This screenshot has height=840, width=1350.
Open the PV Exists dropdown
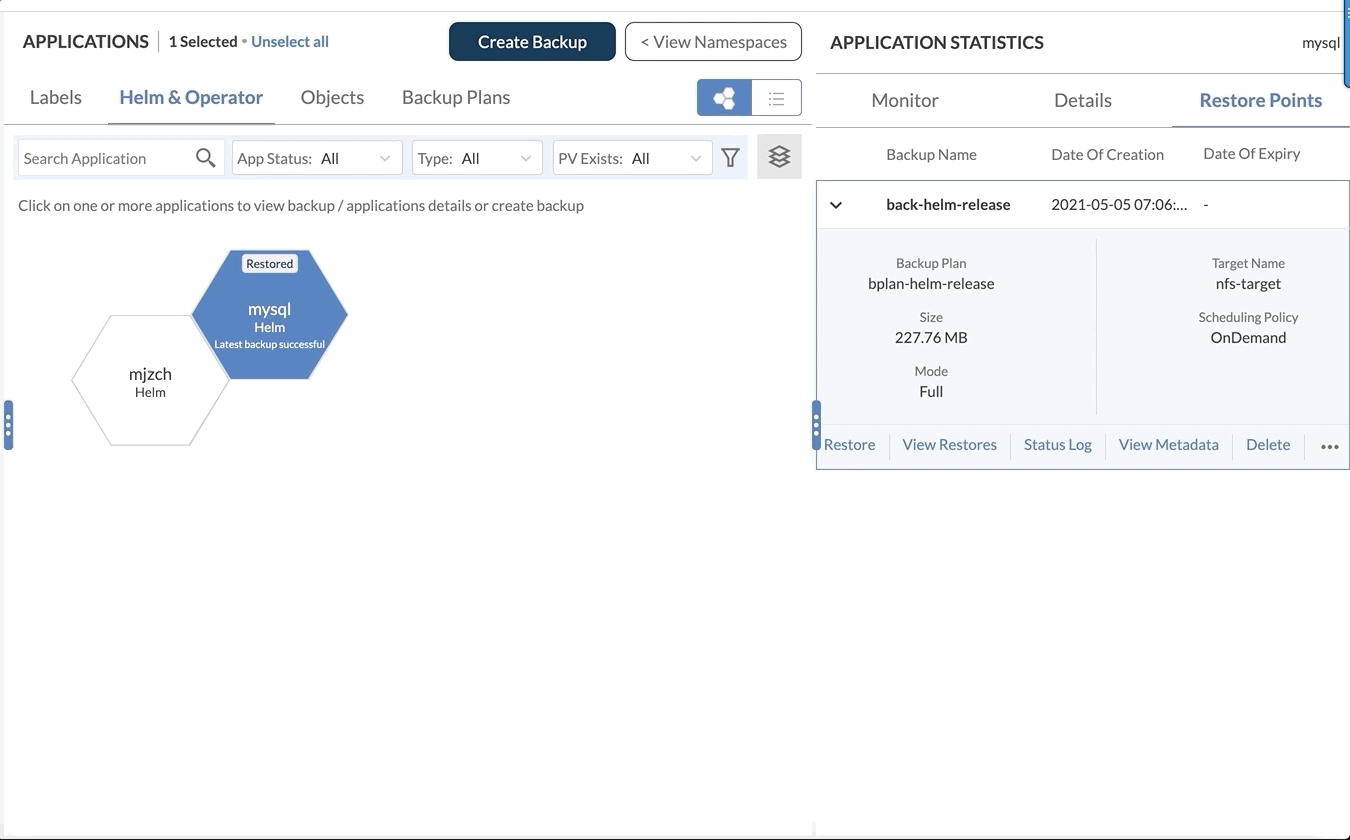pos(632,158)
